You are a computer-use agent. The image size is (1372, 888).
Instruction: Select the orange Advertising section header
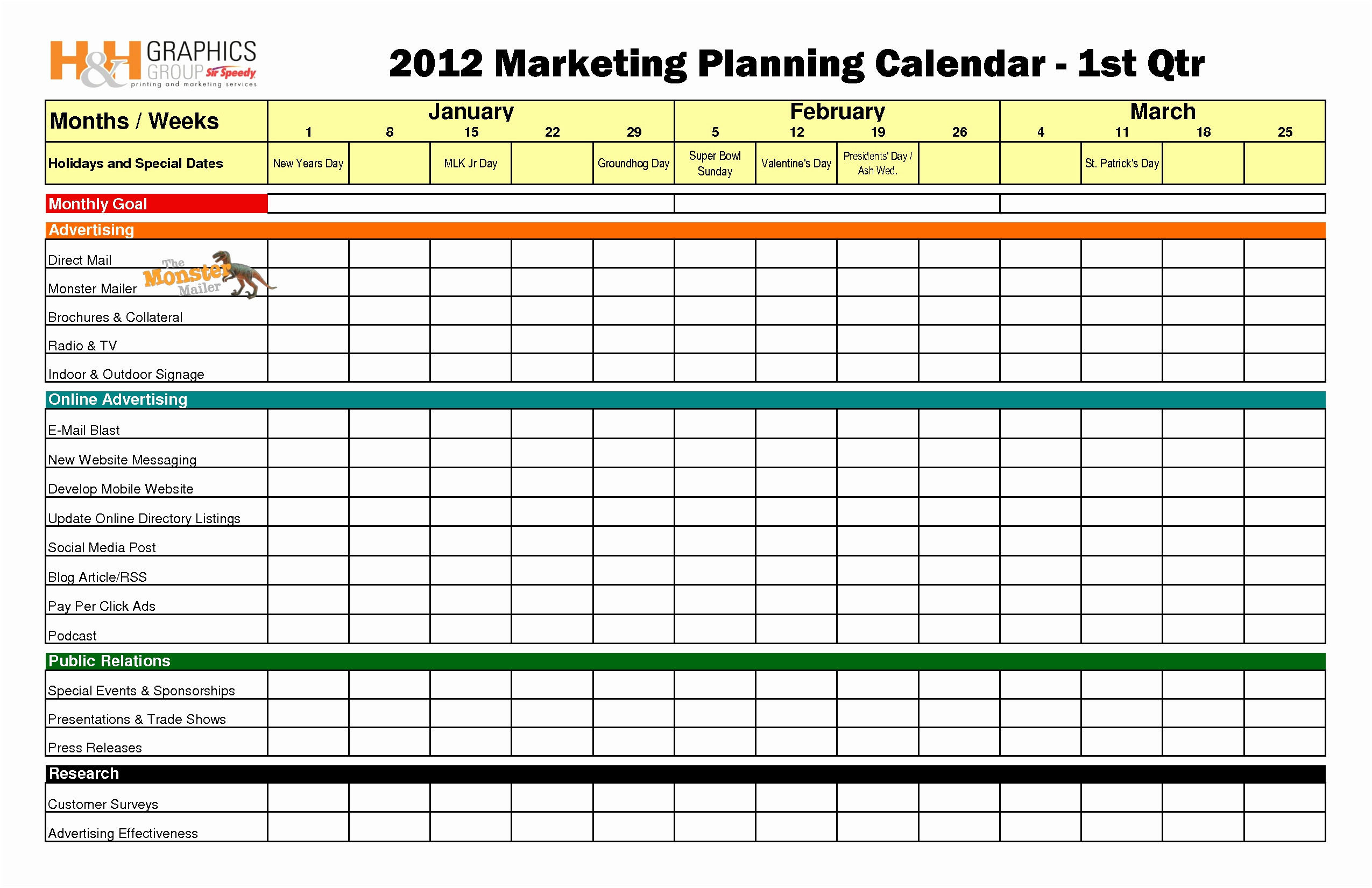coord(685,230)
